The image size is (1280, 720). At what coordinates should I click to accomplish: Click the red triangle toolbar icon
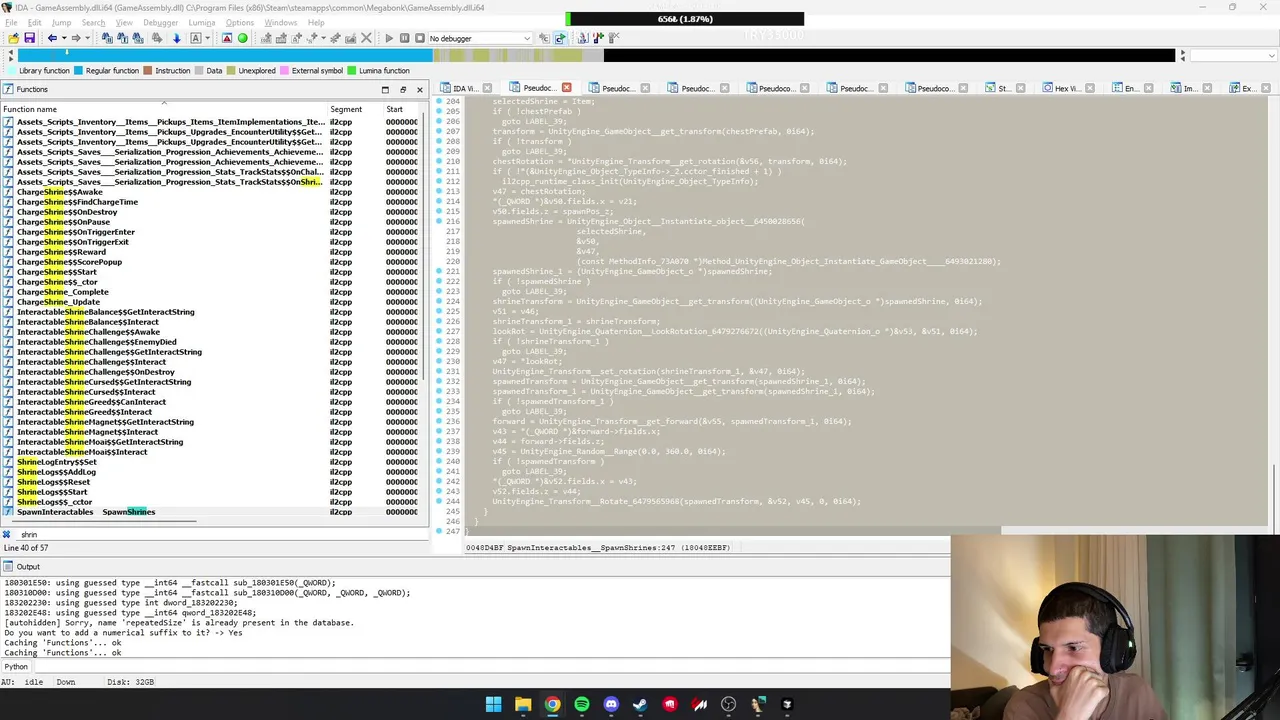pyautogui.click(x=227, y=38)
